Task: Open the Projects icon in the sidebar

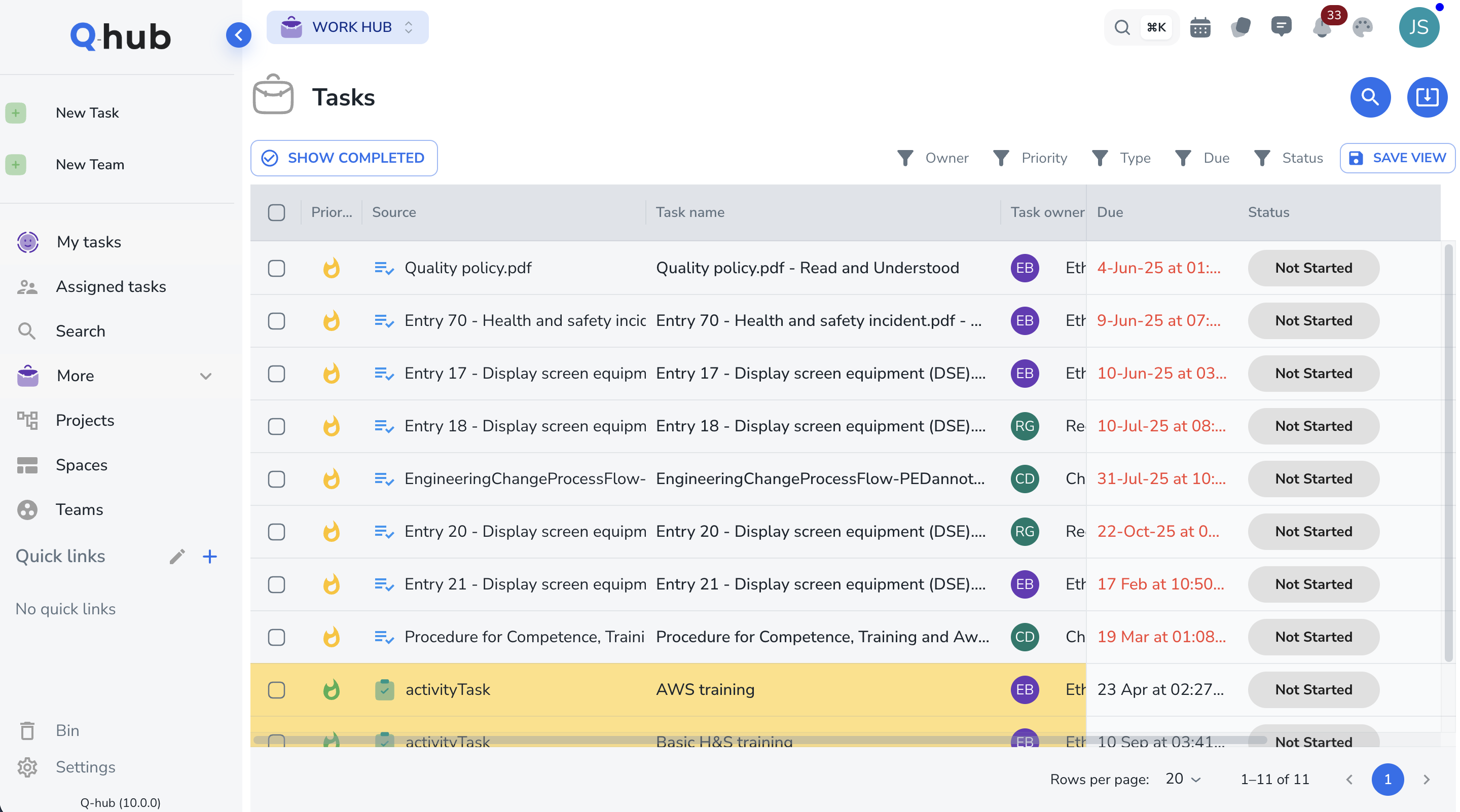Action: (27, 421)
